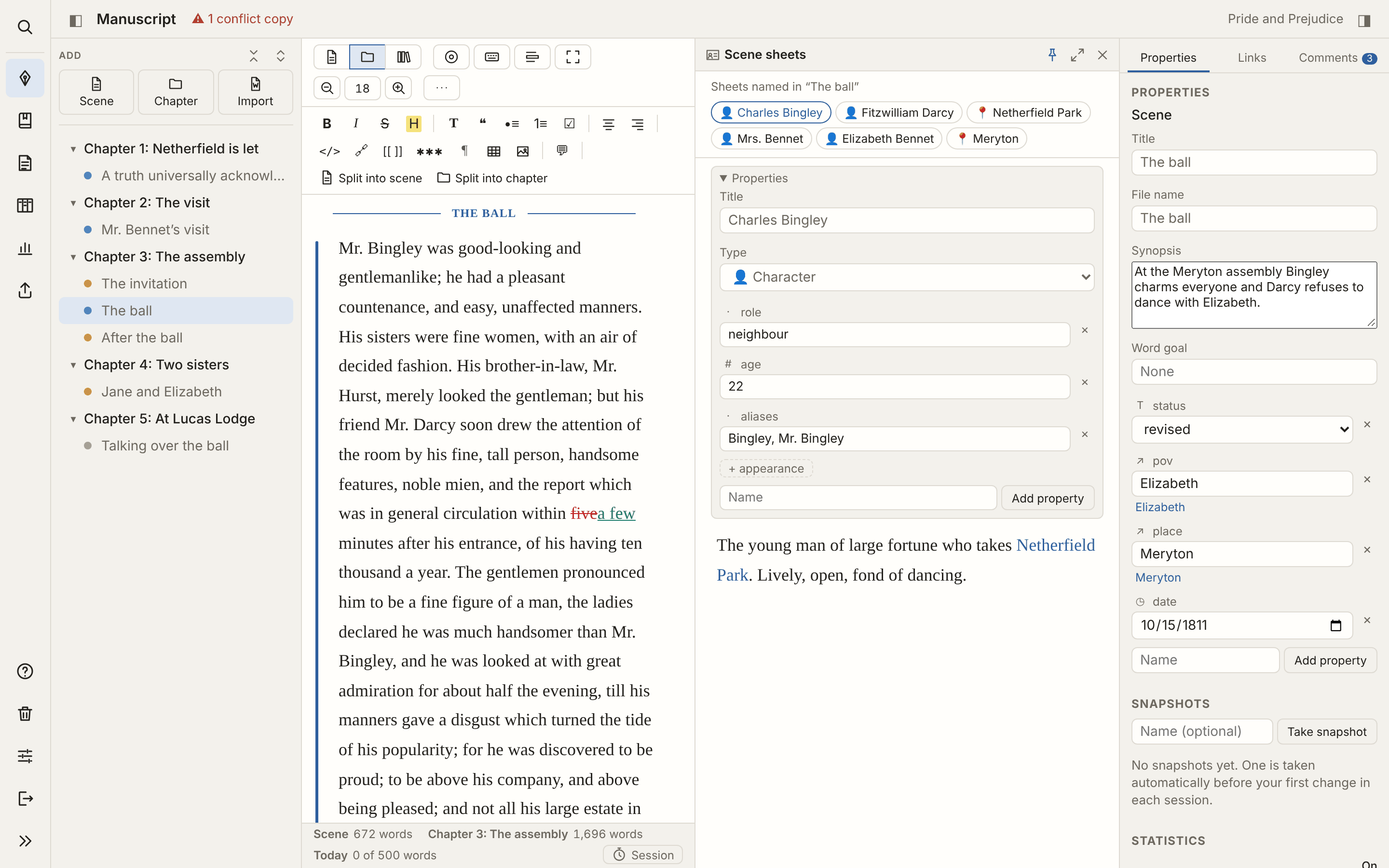Image resolution: width=1389 pixels, height=868 pixels.
Task: Zoom out the editor text
Action: (x=327, y=88)
